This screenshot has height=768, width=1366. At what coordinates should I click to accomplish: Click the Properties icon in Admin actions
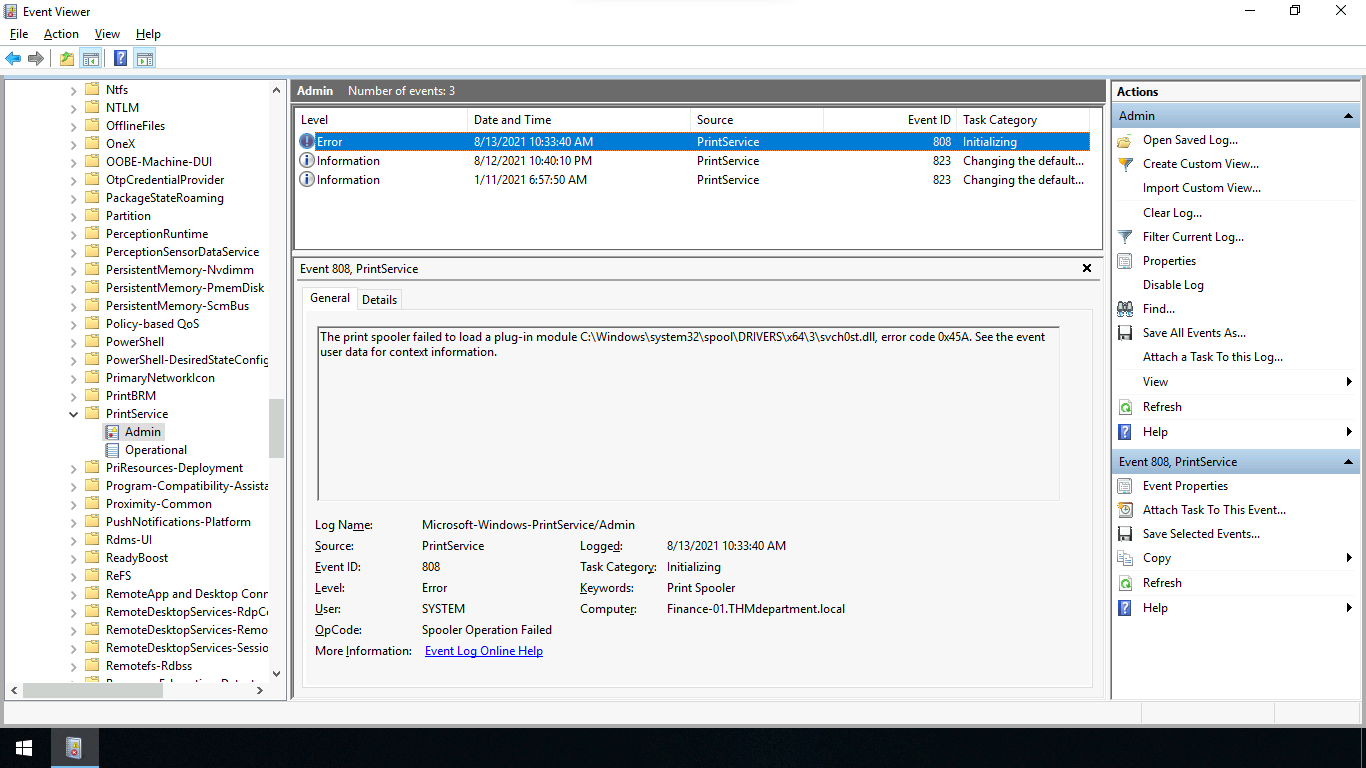(1125, 261)
